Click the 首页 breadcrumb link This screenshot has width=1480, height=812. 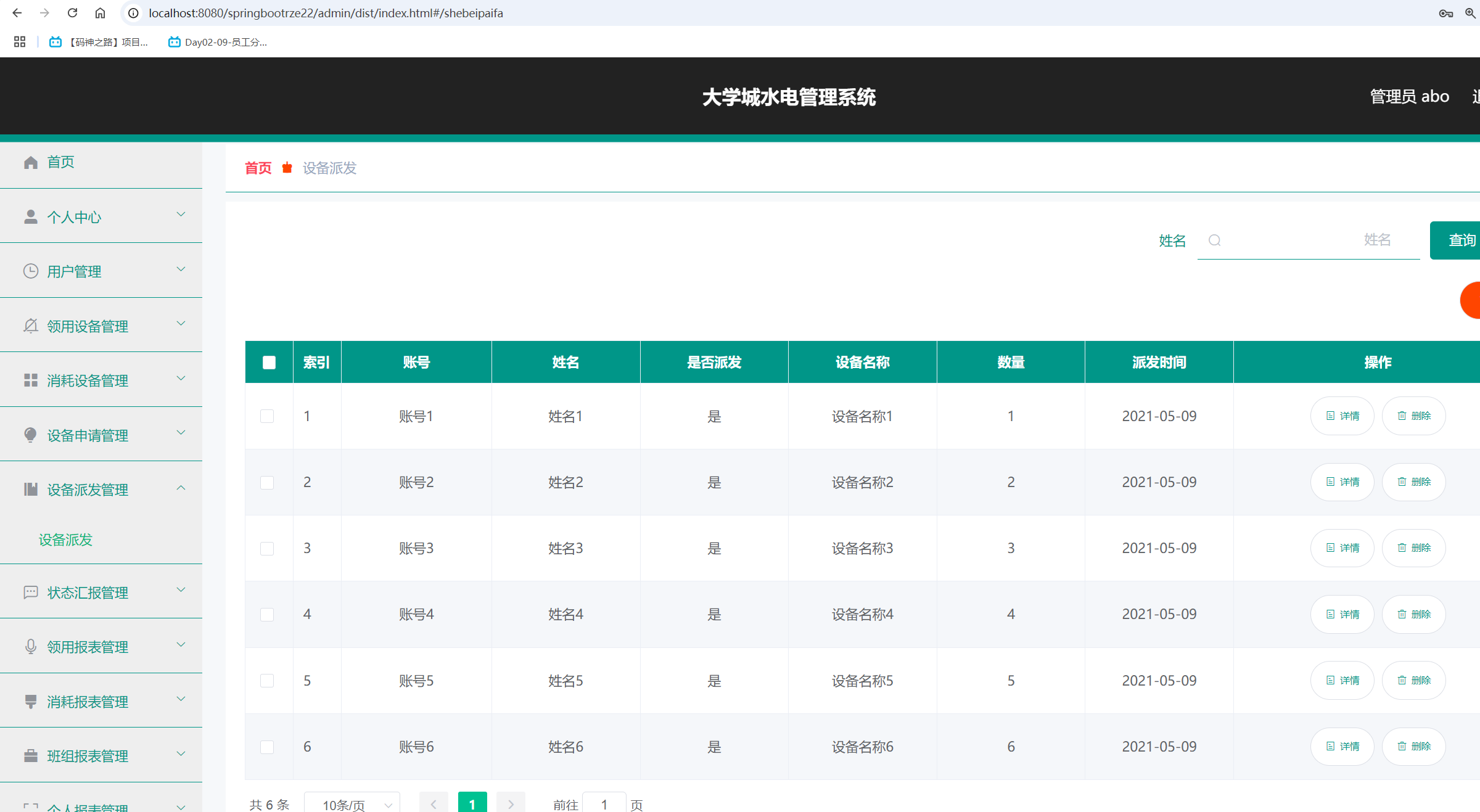[x=258, y=168]
